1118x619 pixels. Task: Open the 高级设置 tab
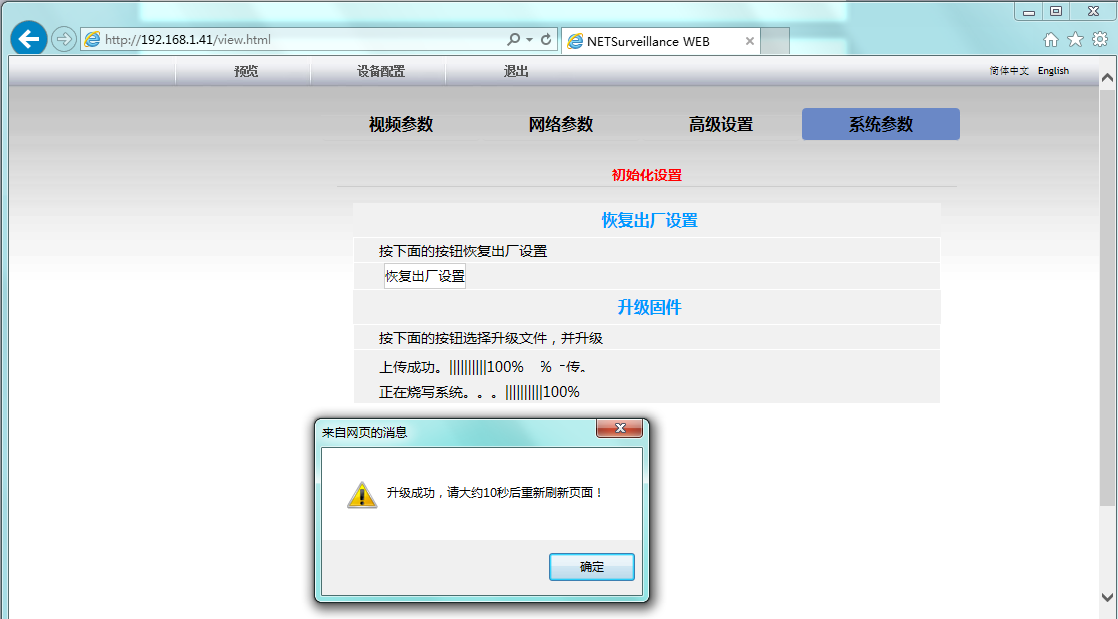tap(721, 125)
